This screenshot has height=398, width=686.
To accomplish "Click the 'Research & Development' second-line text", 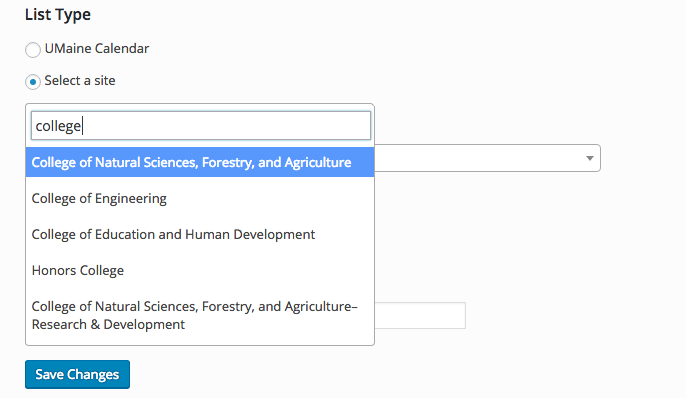I will [108, 325].
